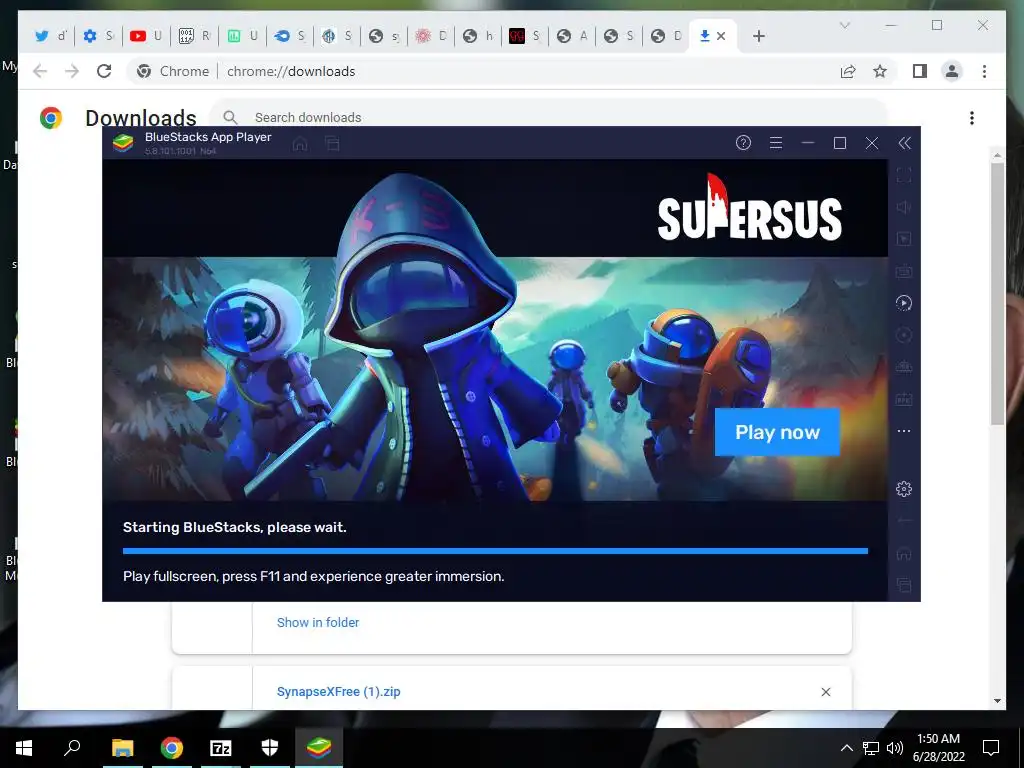
Task: Click the Downloads page vertical scrollbar
Action: tap(997, 294)
